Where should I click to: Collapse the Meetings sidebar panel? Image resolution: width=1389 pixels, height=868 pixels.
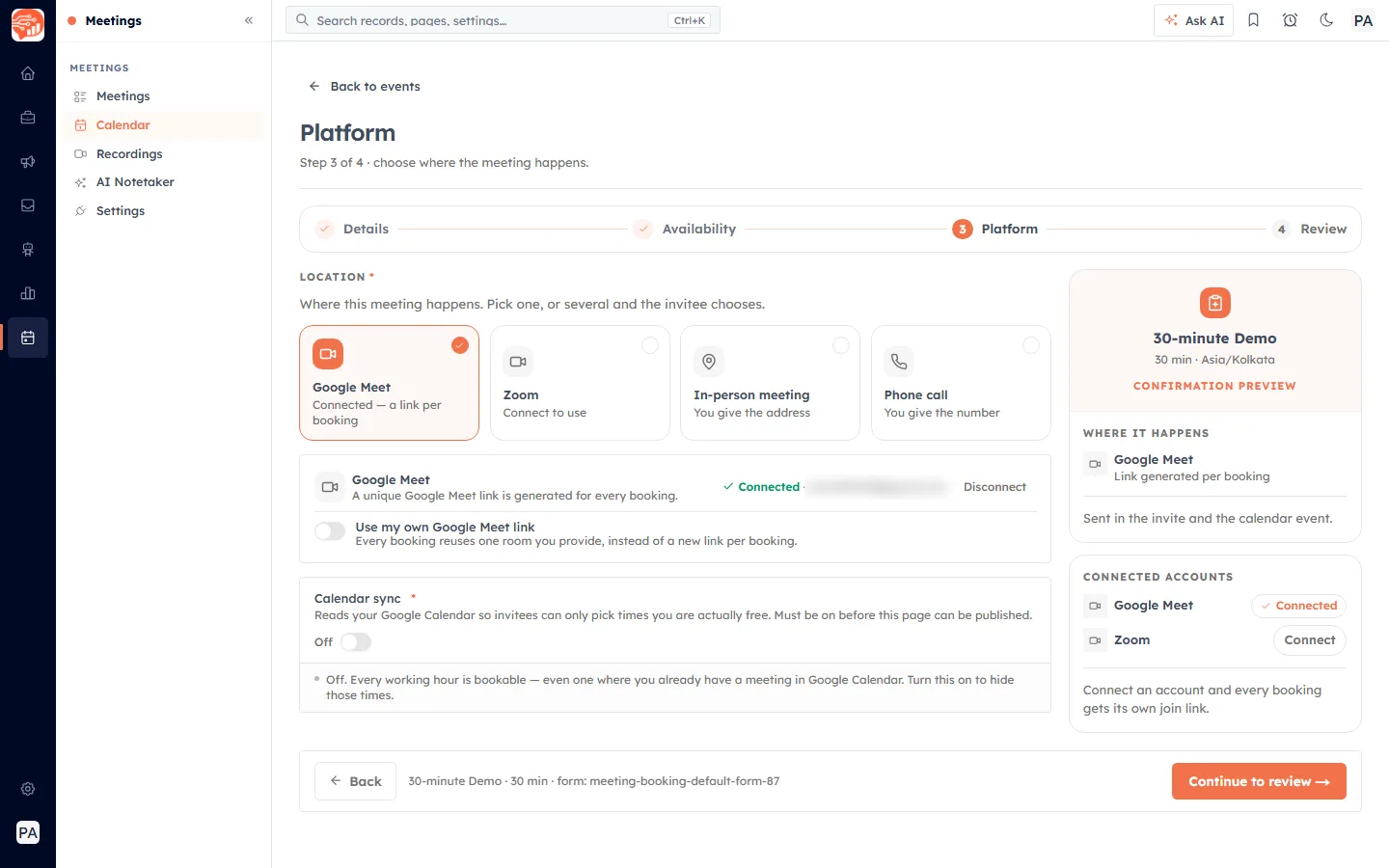point(249,20)
